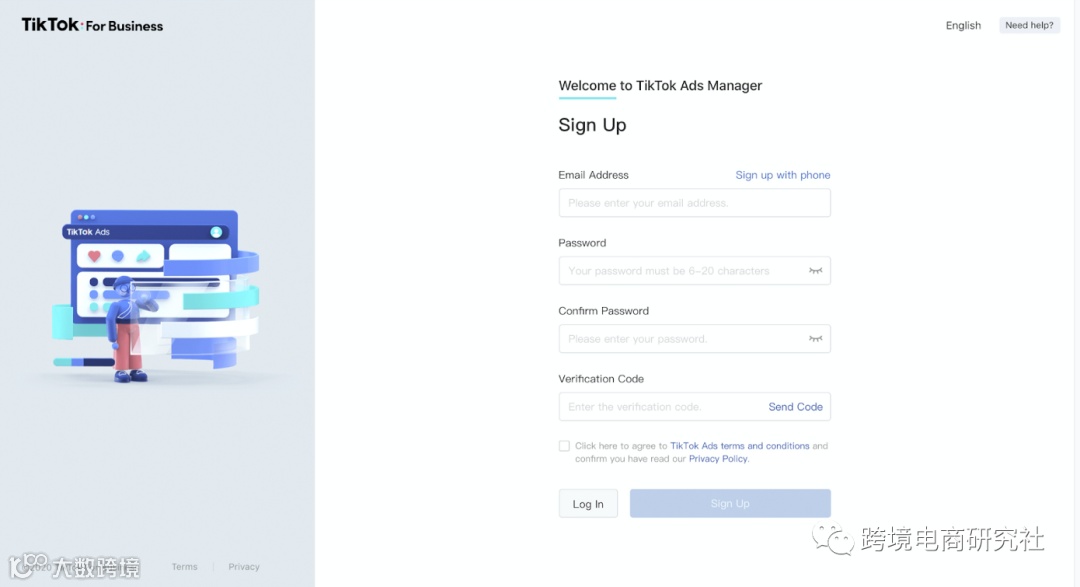
Task: Click the verification code input field
Action: tap(661, 406)
